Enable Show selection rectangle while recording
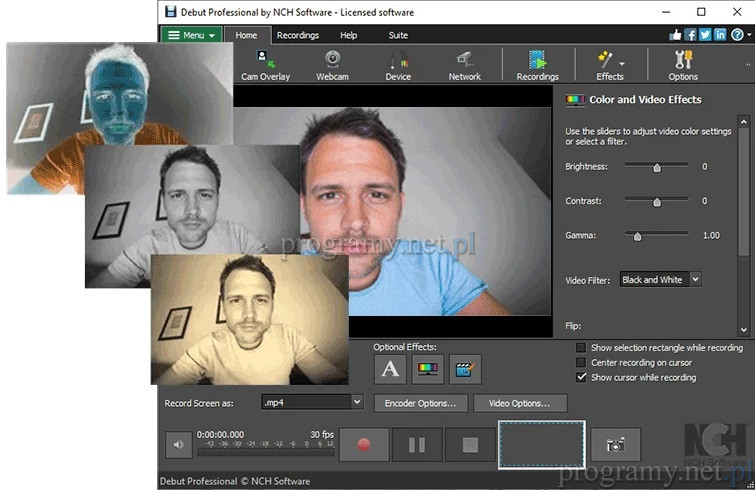The height and width of the screenshot is (490, 755). [581, 348]
